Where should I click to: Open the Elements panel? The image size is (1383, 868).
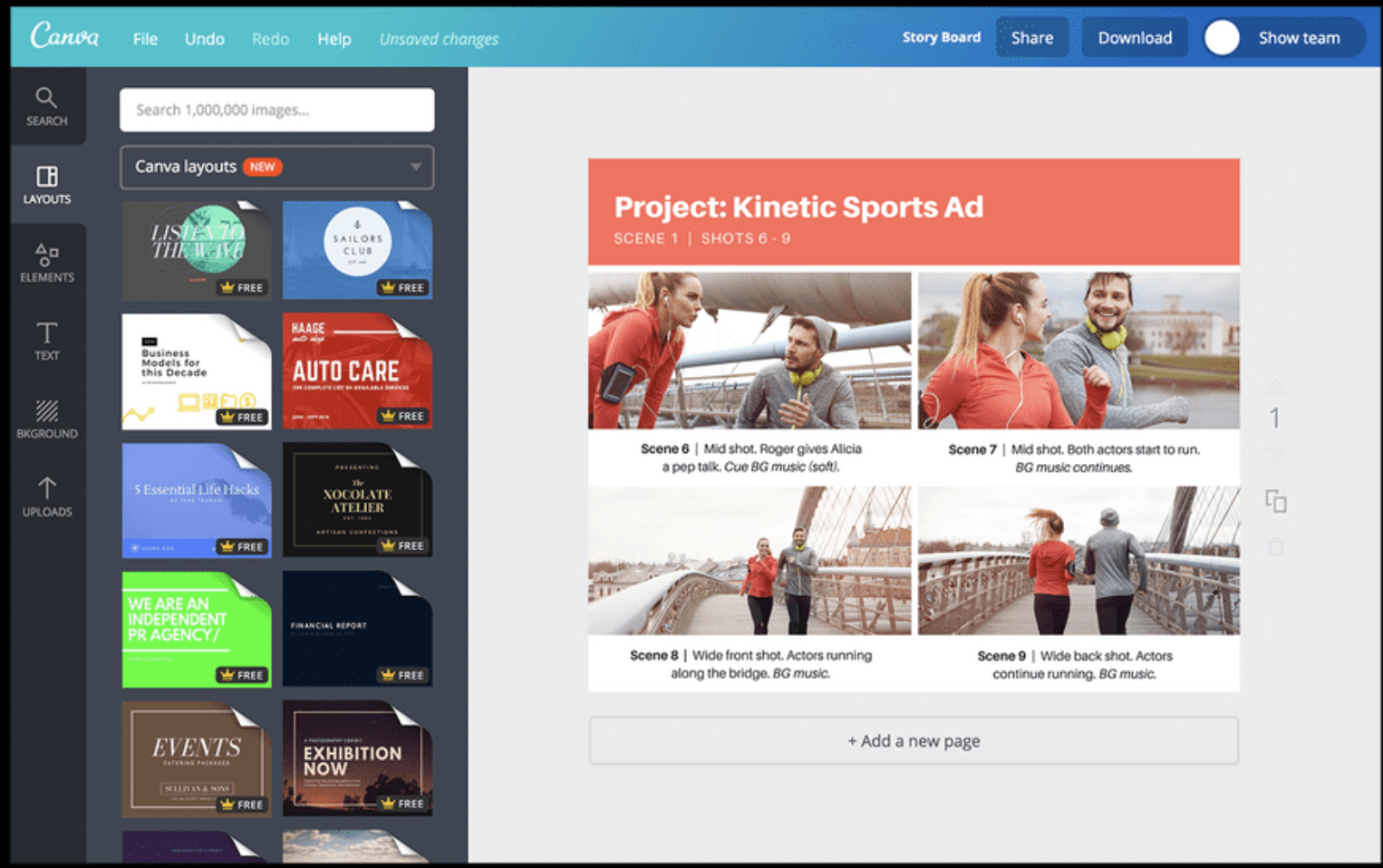[46, 263]
